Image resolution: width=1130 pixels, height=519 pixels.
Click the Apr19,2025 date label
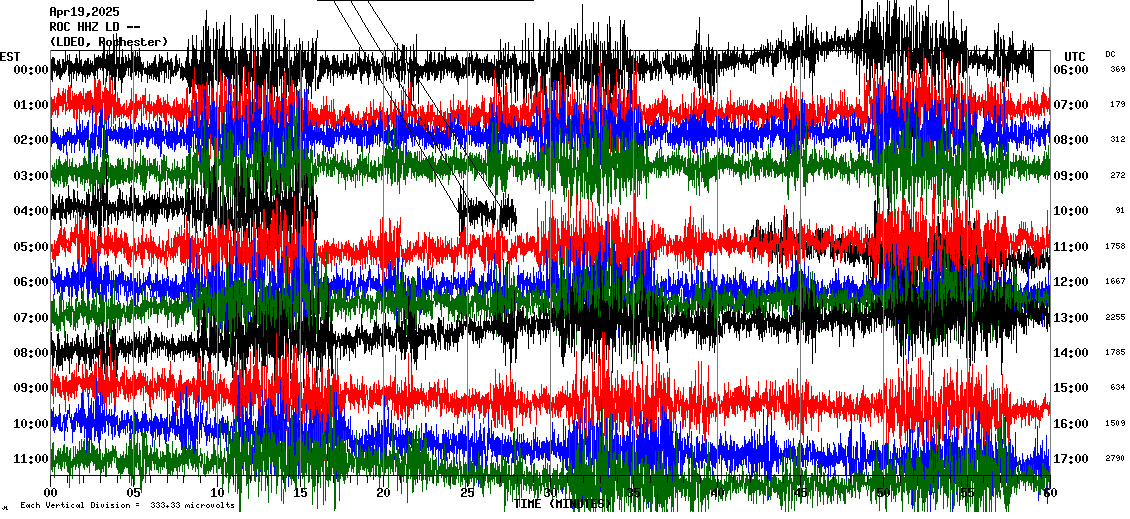83,12
